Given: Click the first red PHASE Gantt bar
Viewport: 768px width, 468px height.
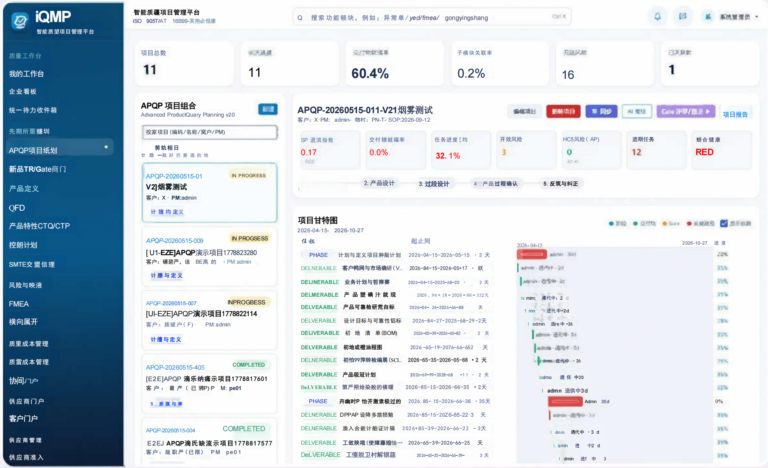Looking at the screenshot, I should point(532,254).
